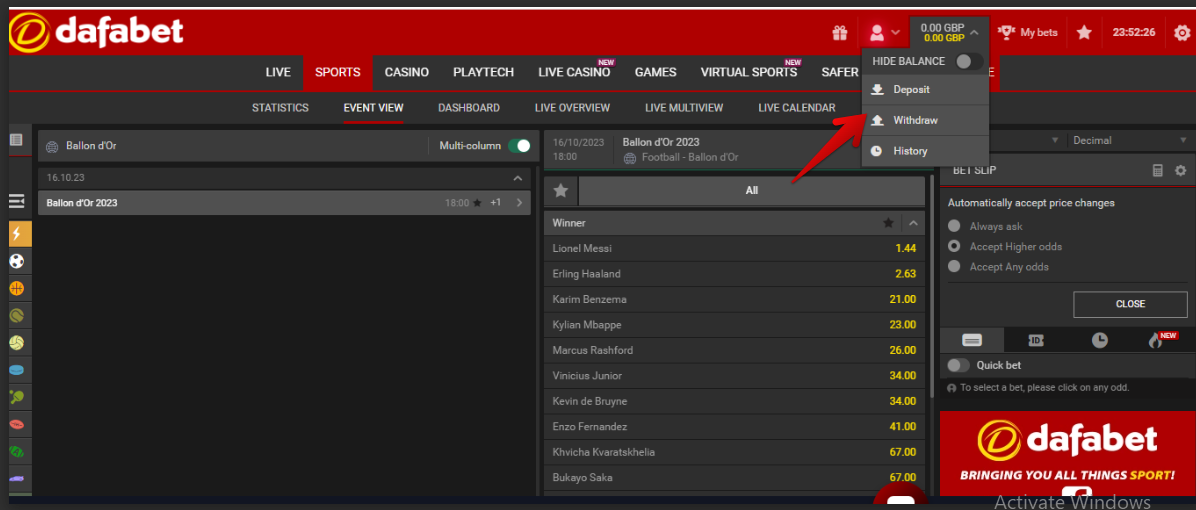
Task: Go to the PLAYTECH section
Action: pyautogui.click(x=484, y=72)
